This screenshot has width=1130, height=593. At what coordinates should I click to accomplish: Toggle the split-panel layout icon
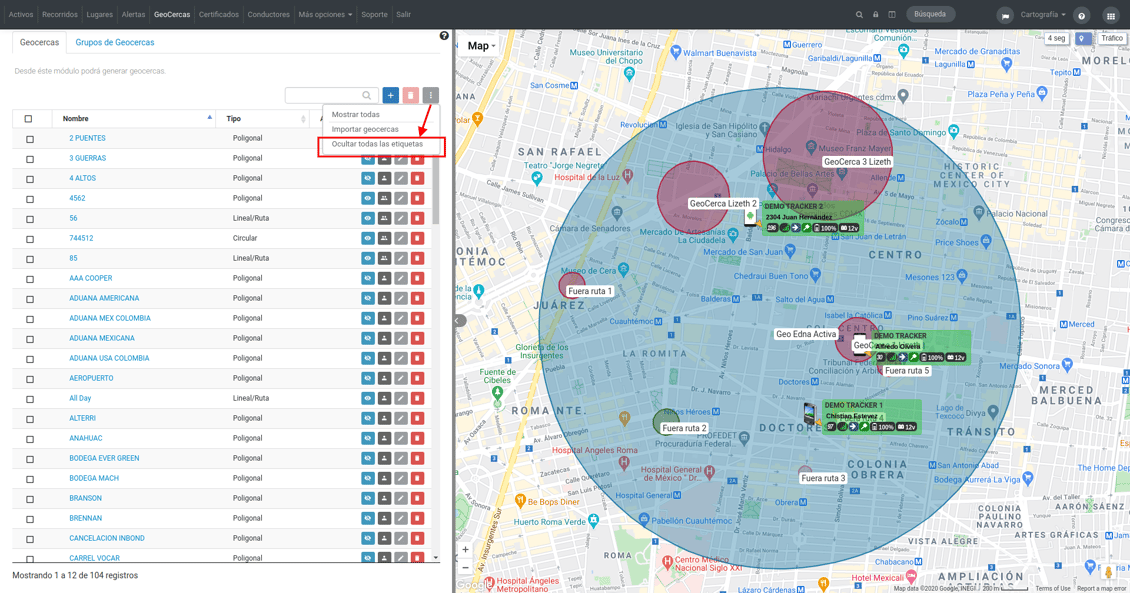892,14
